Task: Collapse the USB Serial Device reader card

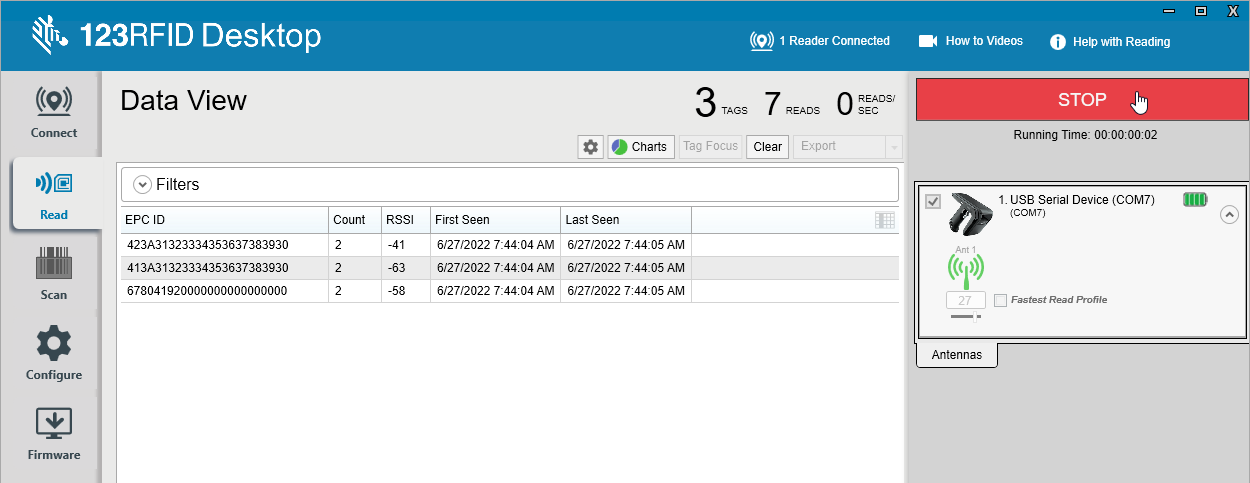Action: [x=1229, y=214]
